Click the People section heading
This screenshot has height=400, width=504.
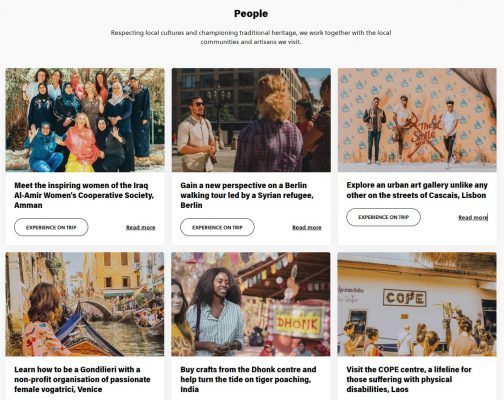pos(251,14)
